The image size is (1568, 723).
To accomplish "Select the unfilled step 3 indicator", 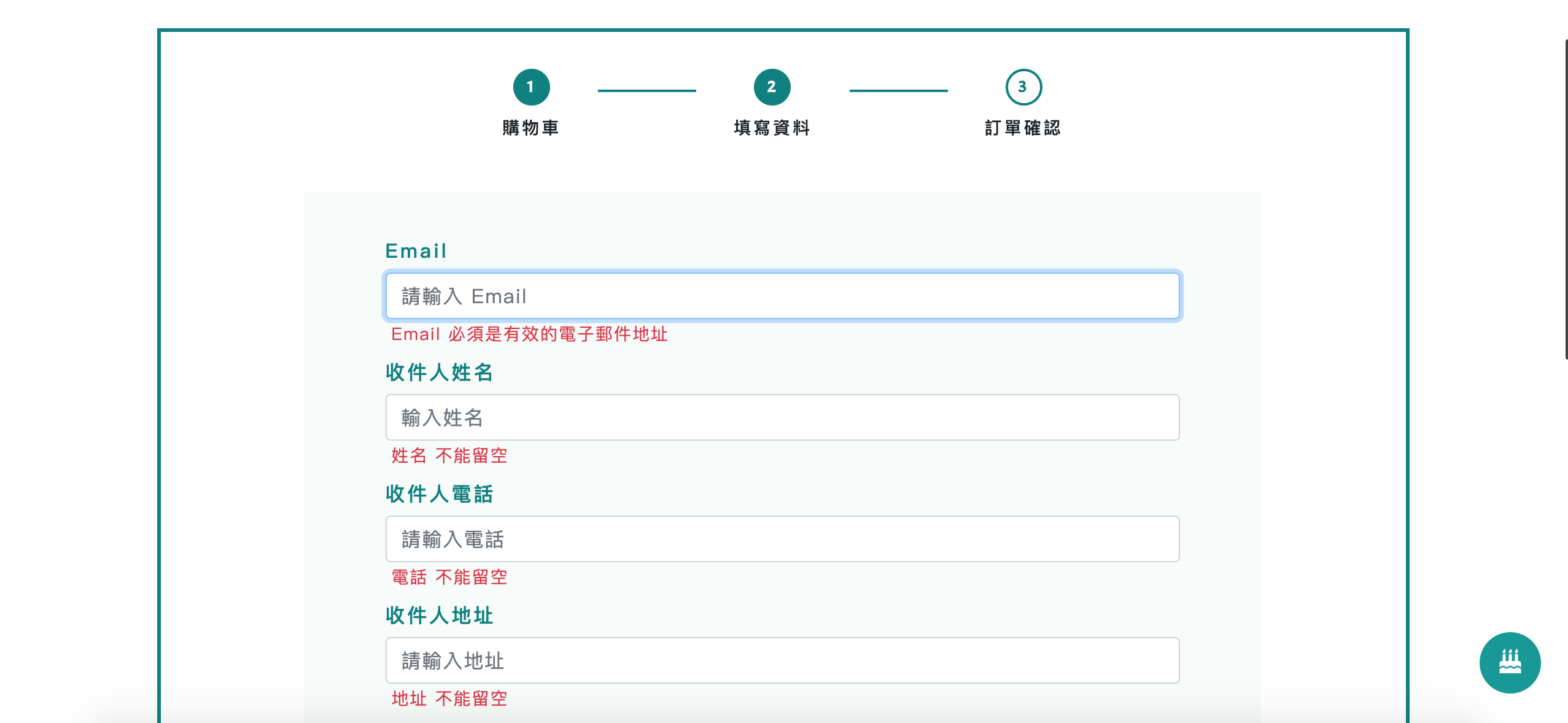I will click(1022, 87).
